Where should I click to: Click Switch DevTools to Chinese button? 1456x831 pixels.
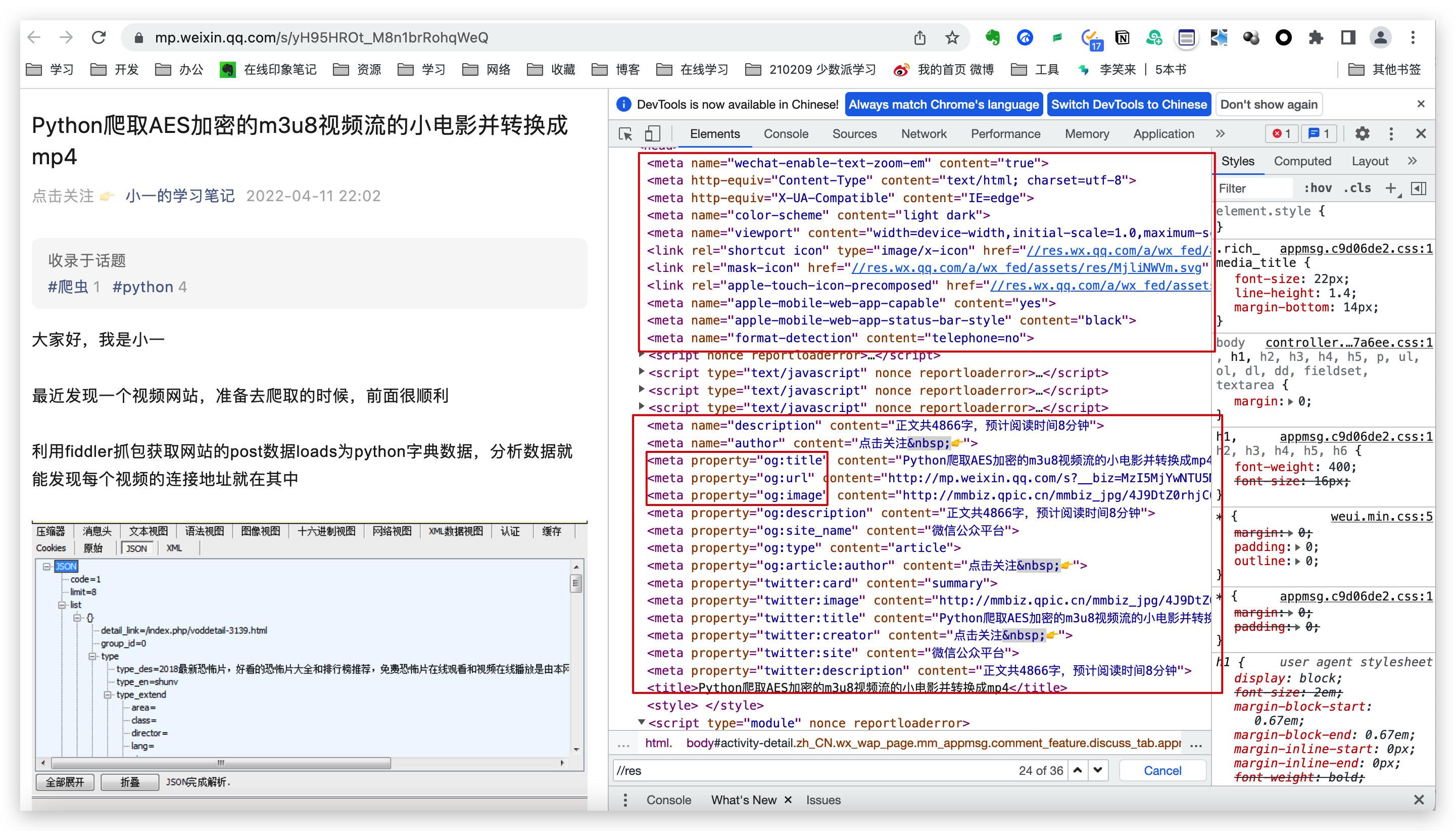point(1129,105)
